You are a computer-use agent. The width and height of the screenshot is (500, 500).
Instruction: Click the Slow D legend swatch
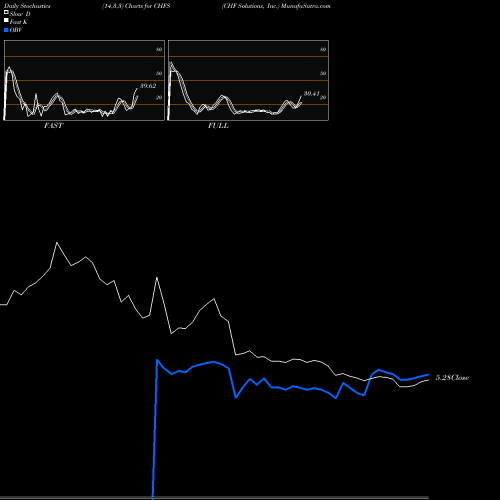6,12
